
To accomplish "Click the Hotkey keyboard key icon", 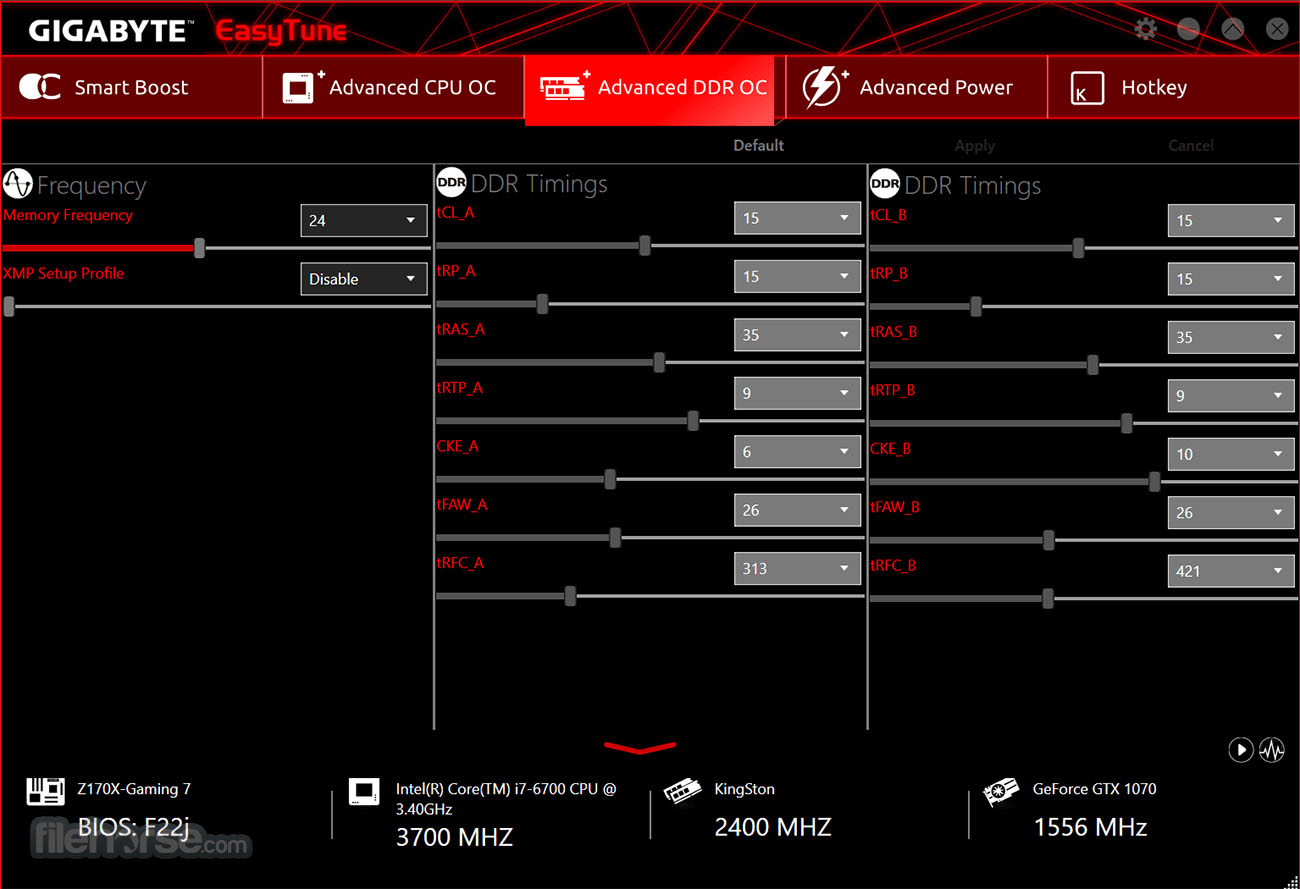I will click(1086, 88).
